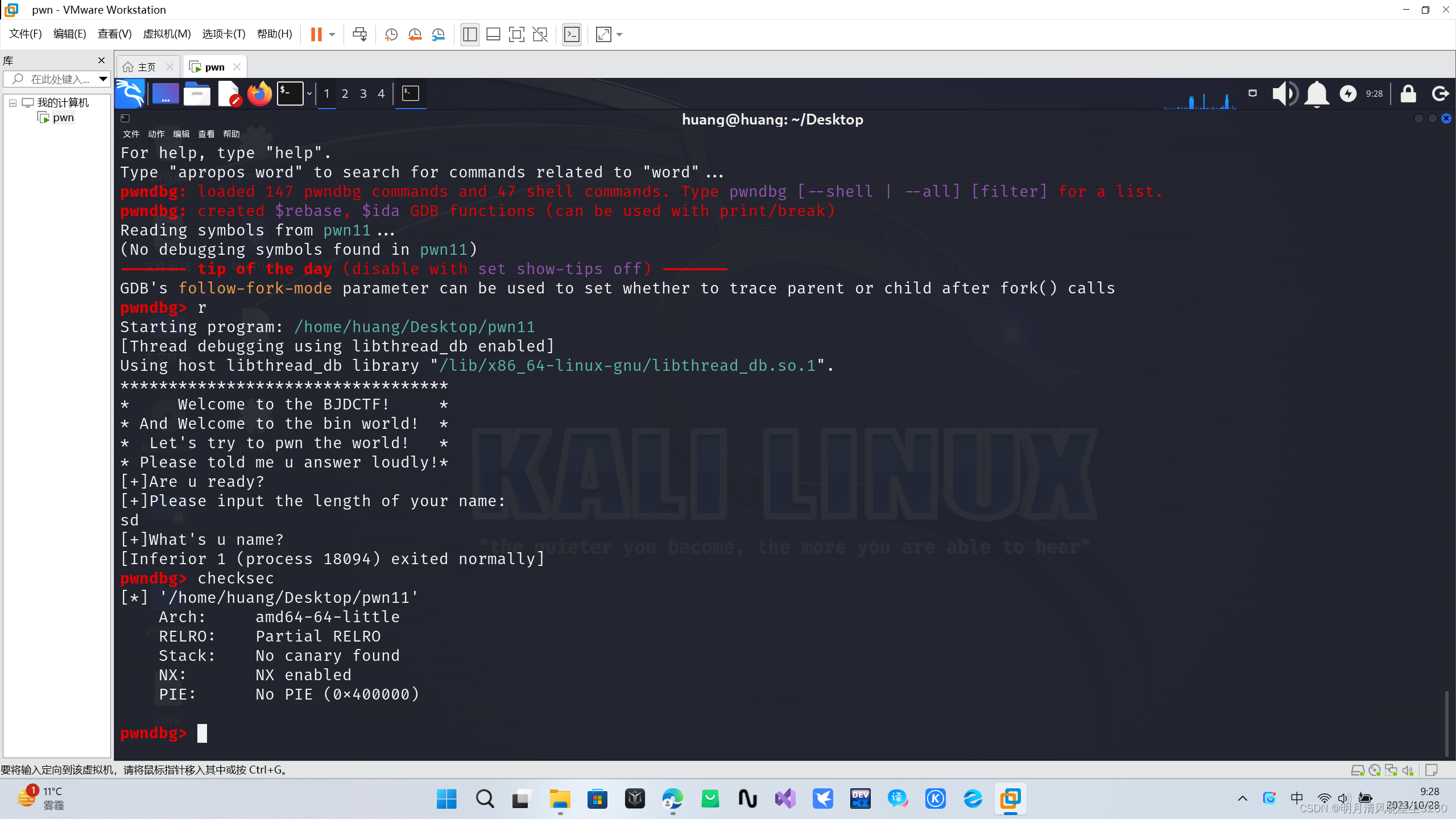Click the Kali power manager icon
This screenshot has height=819, width=1456.
pos(1348,93)
